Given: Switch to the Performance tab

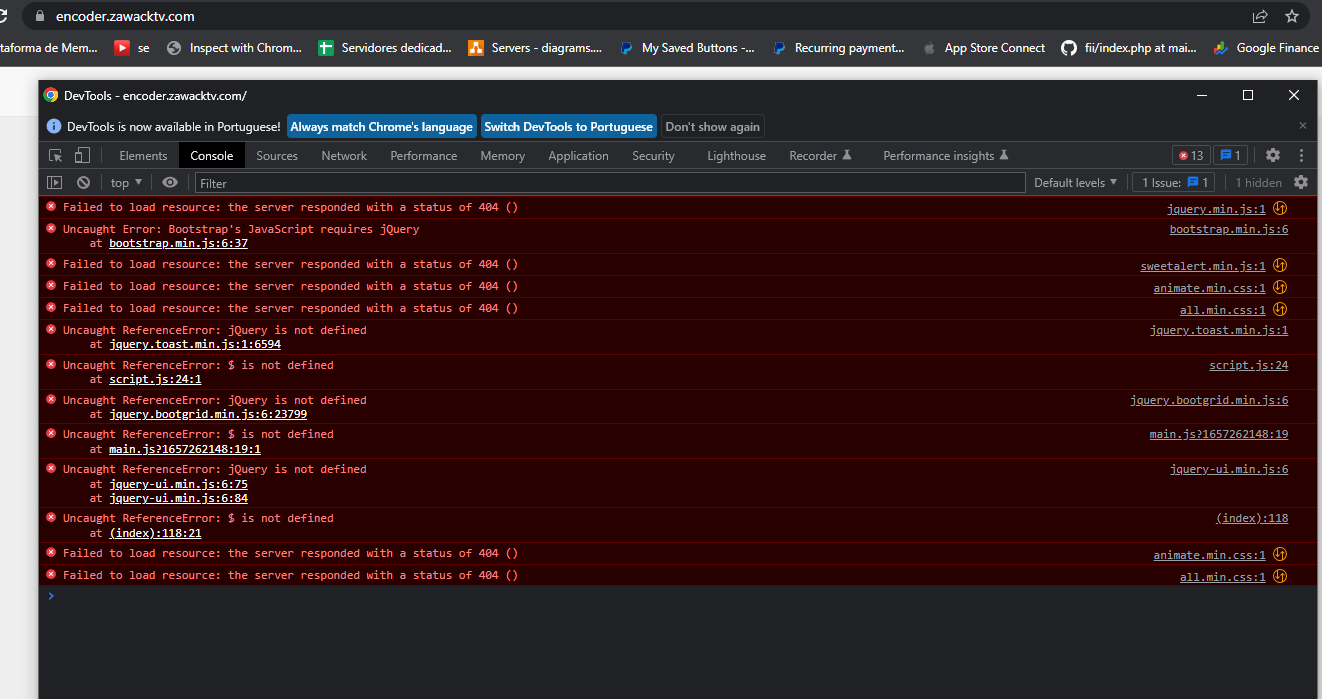Looking at the screenshot, I should point(424,155).
